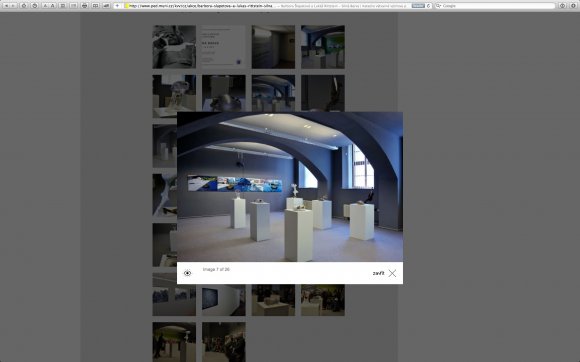Click the larger text size A button
The height and width of the screenshot is (362, 580).
[53, 6]
